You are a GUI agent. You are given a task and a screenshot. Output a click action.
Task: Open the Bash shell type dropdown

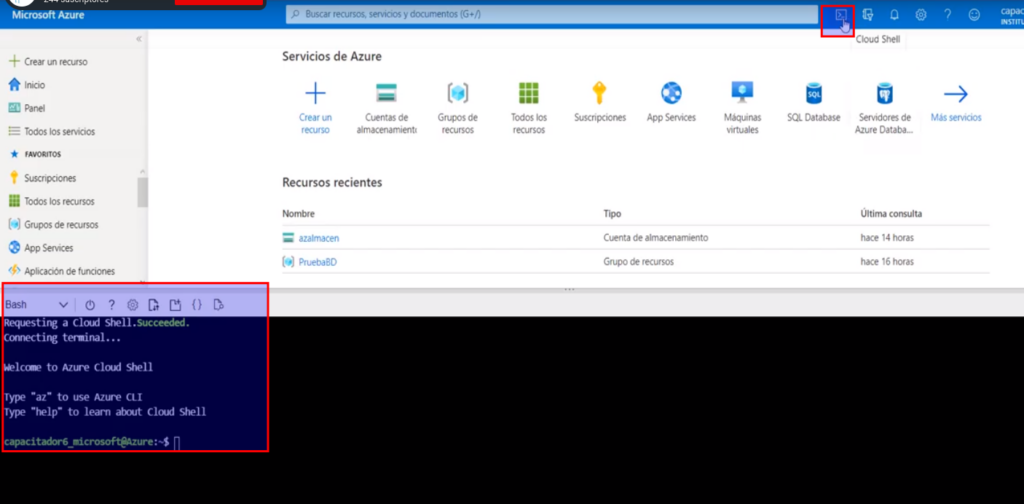[37, 305]
